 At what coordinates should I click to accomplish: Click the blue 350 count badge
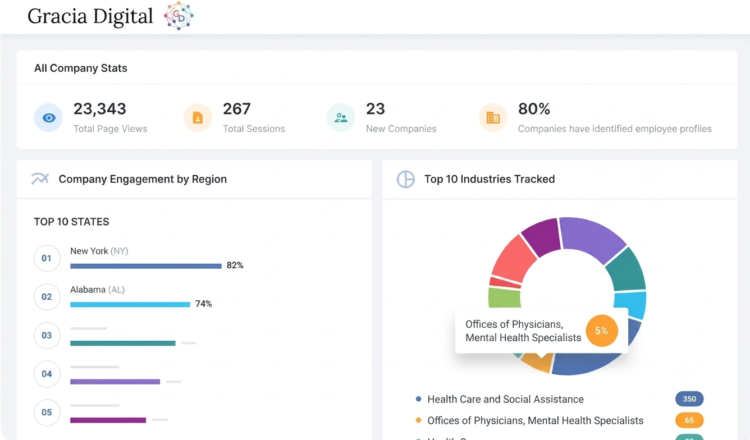[689, 399]
